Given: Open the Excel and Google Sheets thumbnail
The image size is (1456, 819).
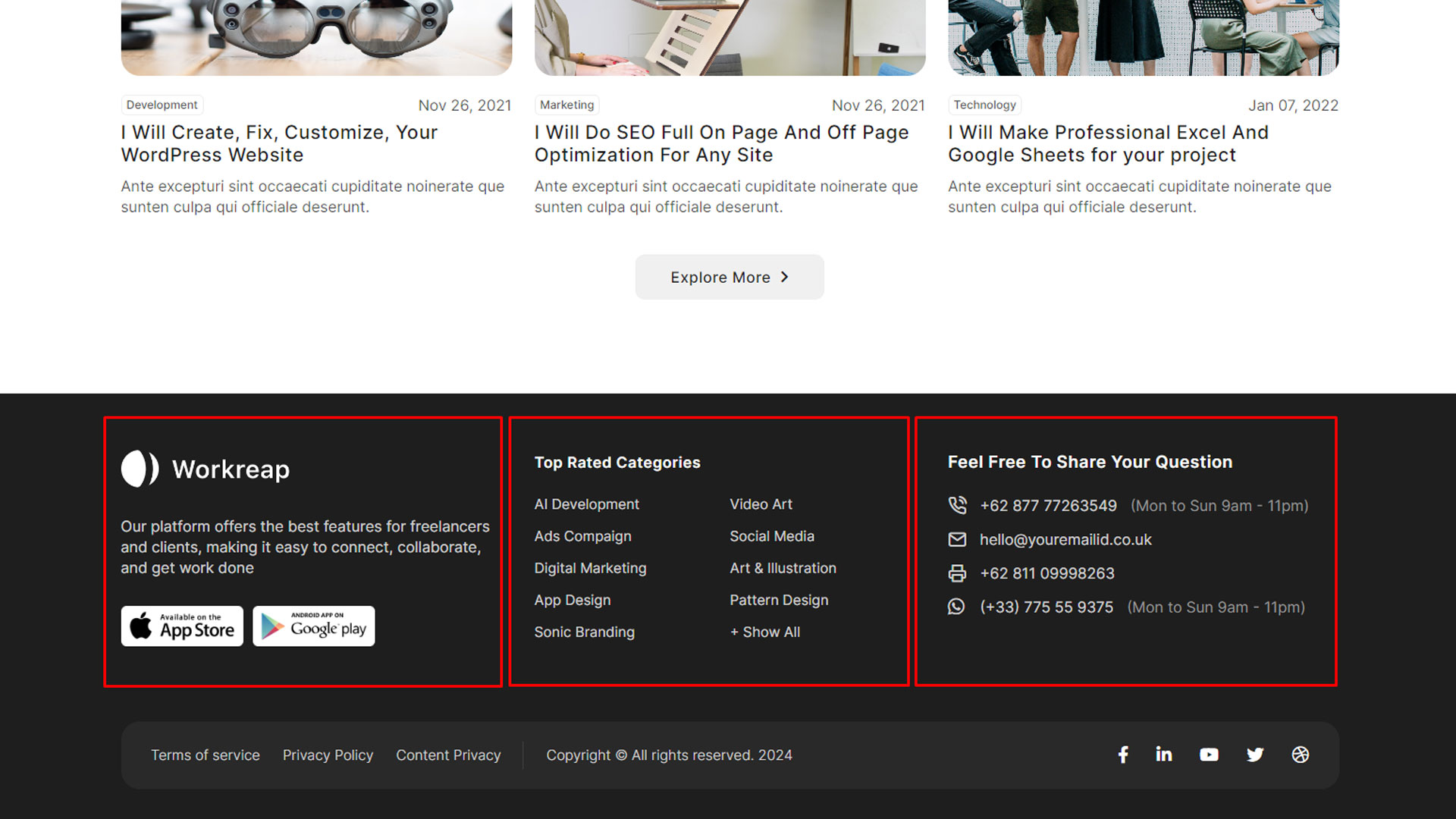Looking at the screenshot, I should 1143,37.
